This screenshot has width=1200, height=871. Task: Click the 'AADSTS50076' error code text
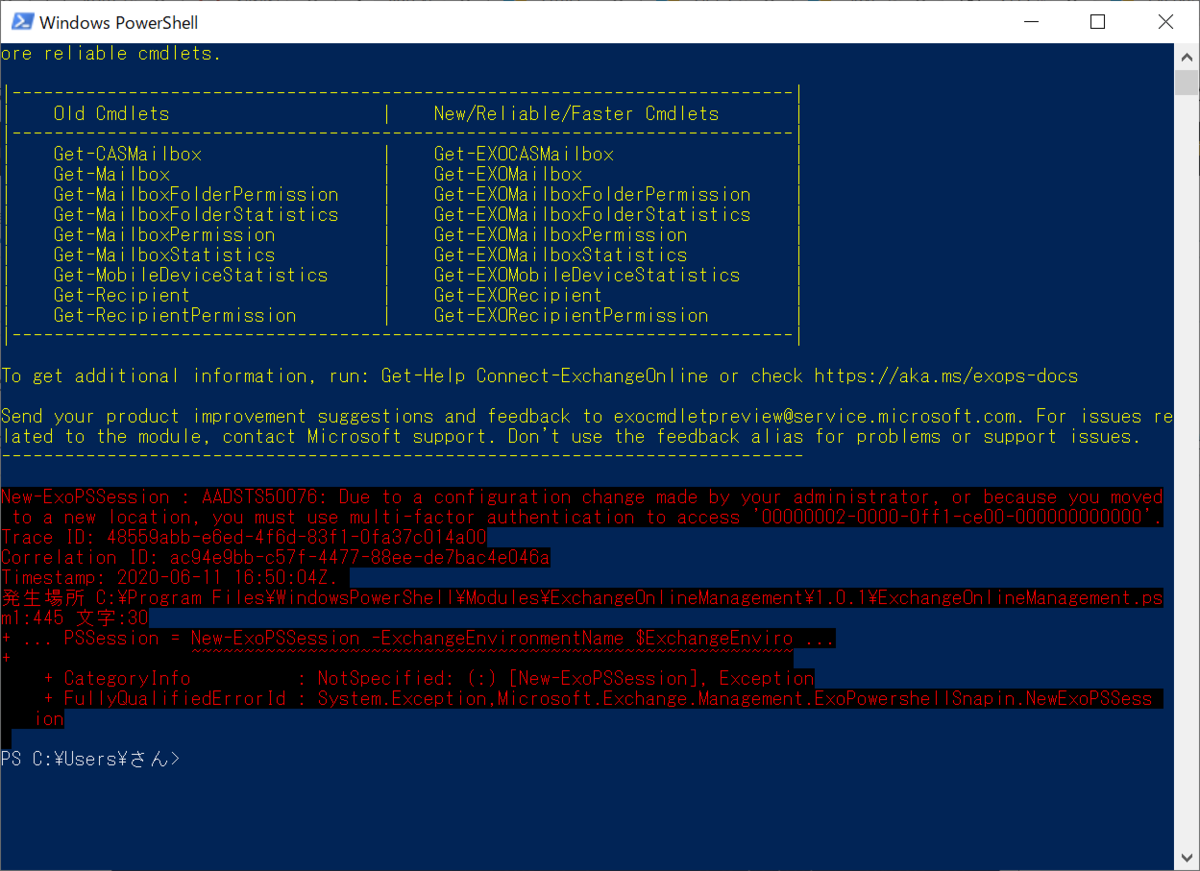pos(259,497)
